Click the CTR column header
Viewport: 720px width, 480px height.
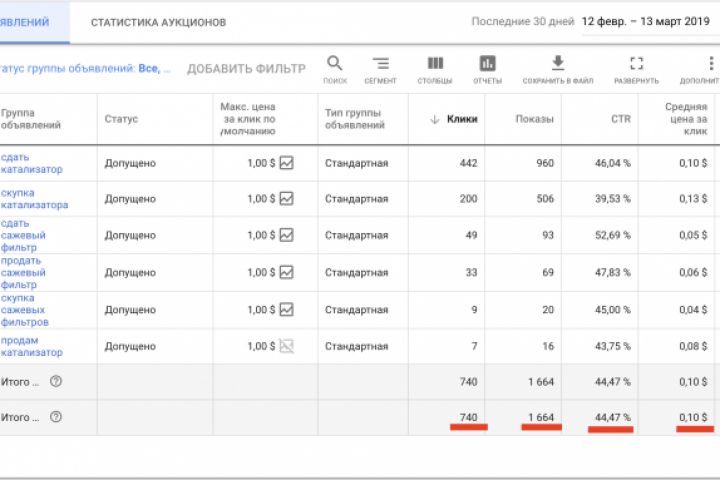621,119
